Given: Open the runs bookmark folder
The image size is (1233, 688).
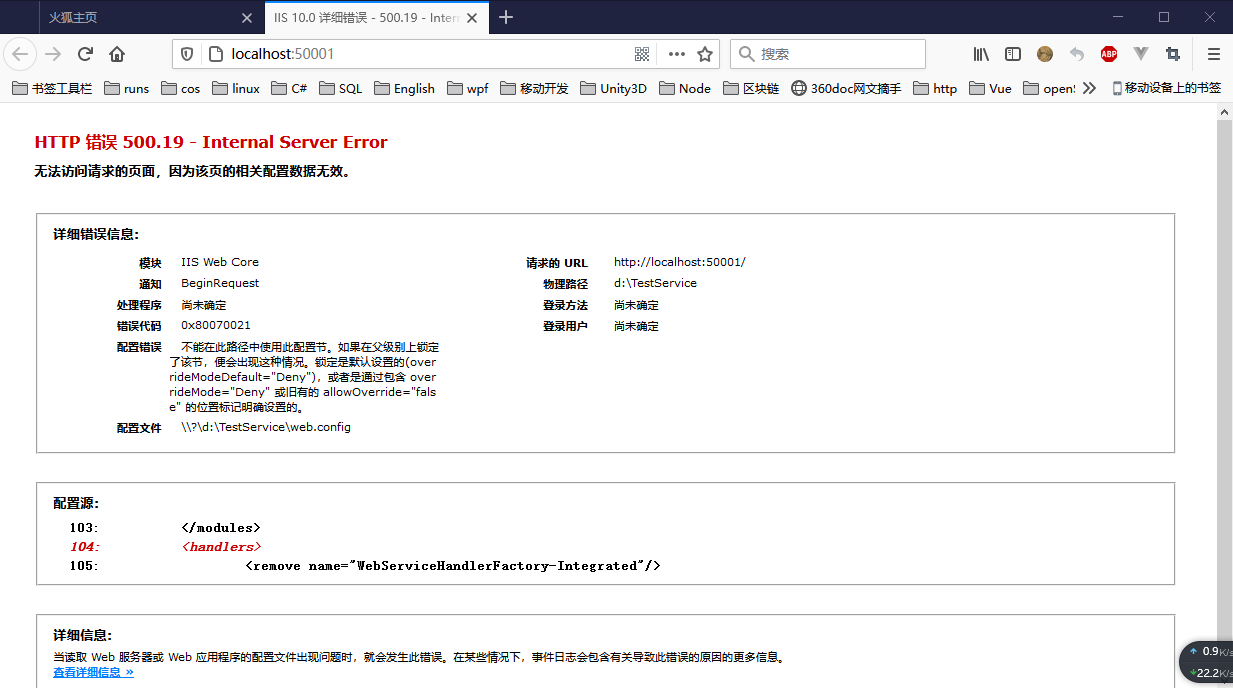Looking at the screenshot, I should click(126, 88).
